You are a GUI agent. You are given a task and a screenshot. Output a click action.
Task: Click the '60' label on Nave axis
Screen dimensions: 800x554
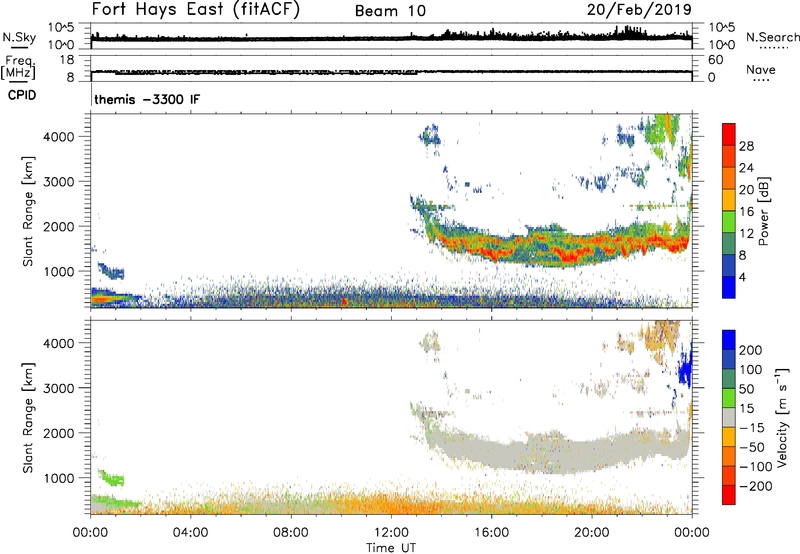click(715, 60)
